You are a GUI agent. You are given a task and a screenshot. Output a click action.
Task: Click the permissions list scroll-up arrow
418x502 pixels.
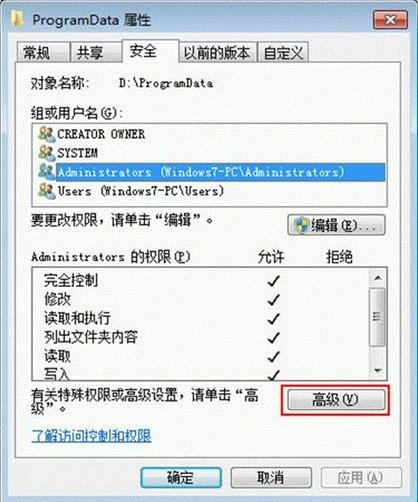click(x=378, y=278)
